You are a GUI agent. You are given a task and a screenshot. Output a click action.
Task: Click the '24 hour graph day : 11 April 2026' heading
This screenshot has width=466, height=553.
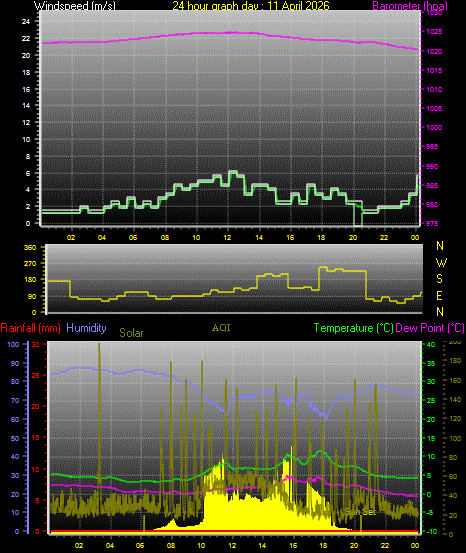point(251,6)
